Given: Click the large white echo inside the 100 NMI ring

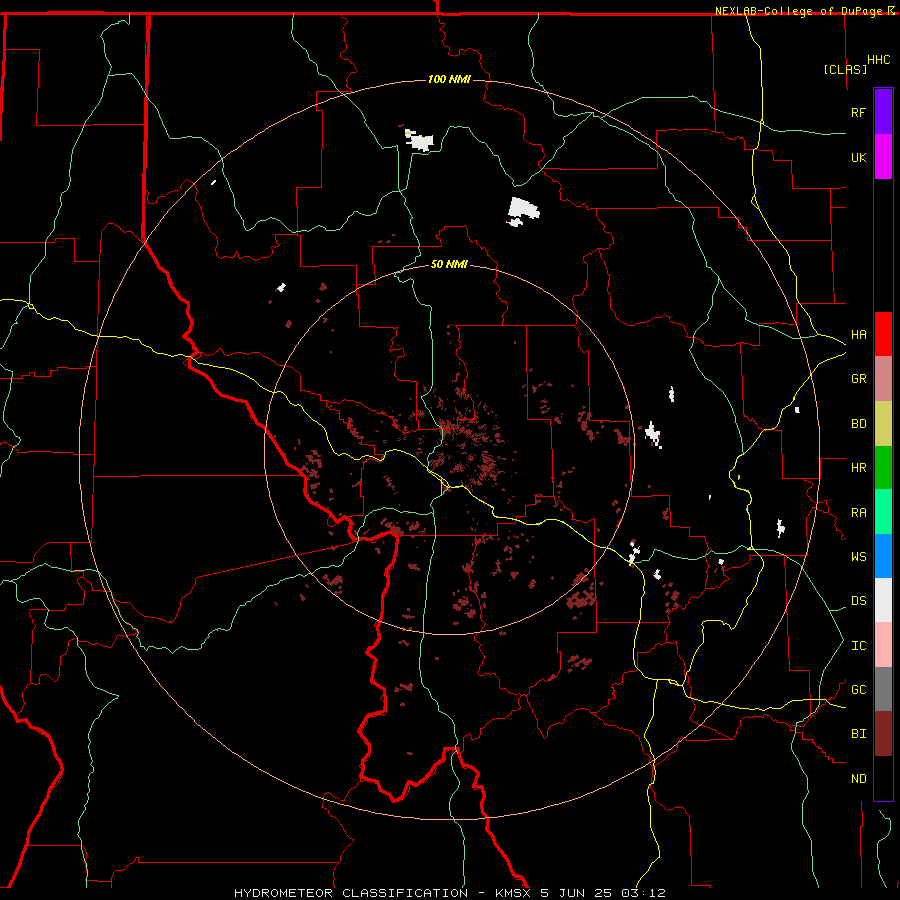Looking at the screenshot, I should (523, 211).
